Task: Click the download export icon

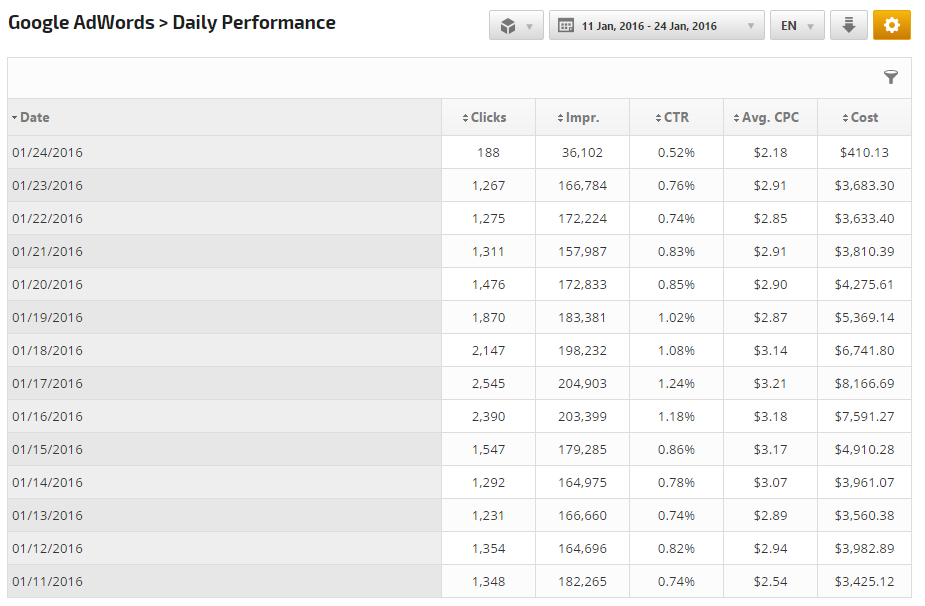Action: (x=848, y=26)
